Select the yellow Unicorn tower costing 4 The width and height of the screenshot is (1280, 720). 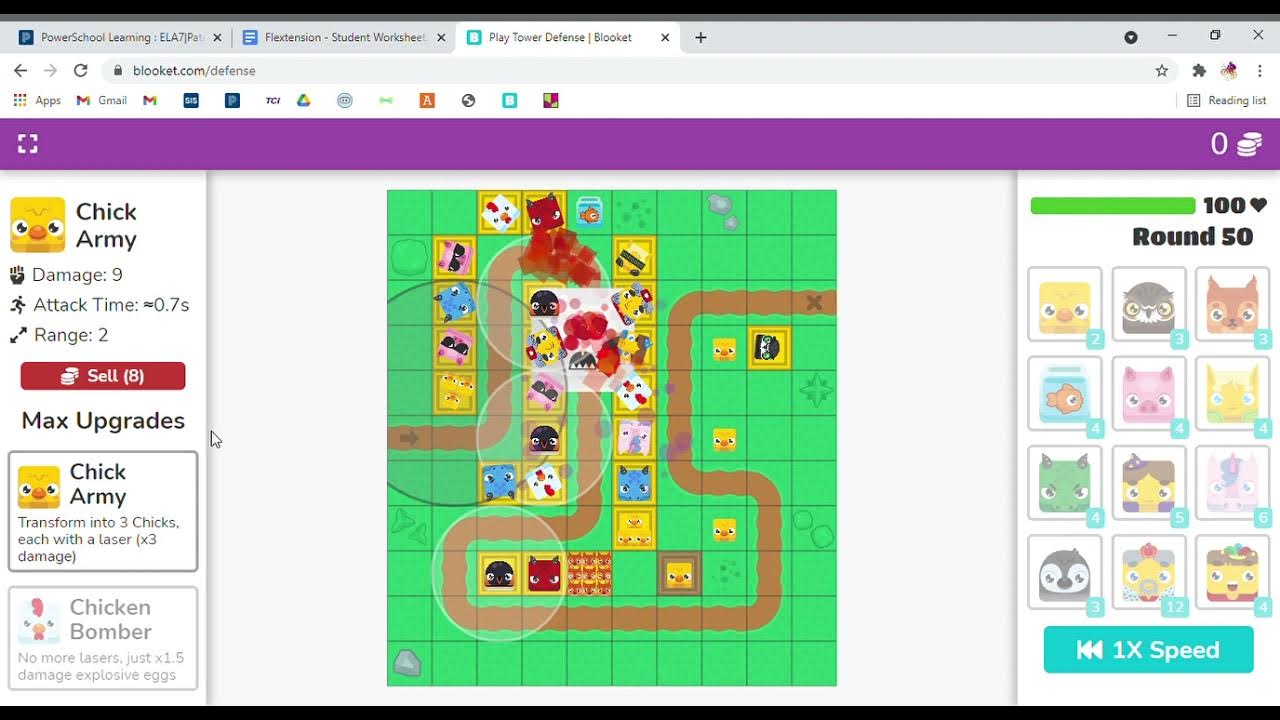pyautogui.click(x=1232, y=394)
